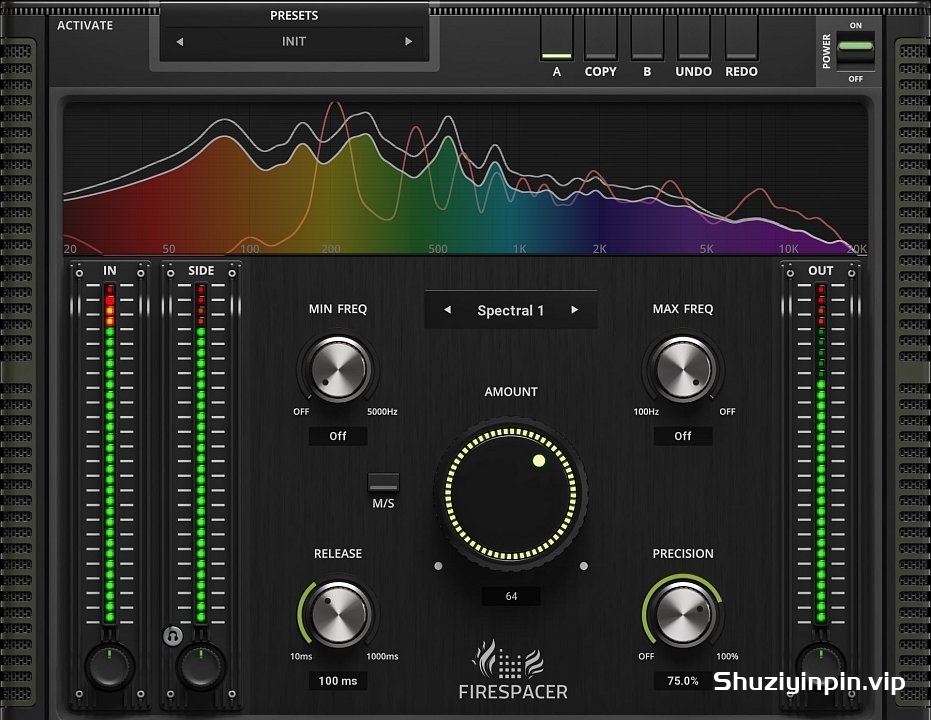
Task: Click the 10K frequency label on analyzer
Action: pyautogui.click(x=788, y=249)
